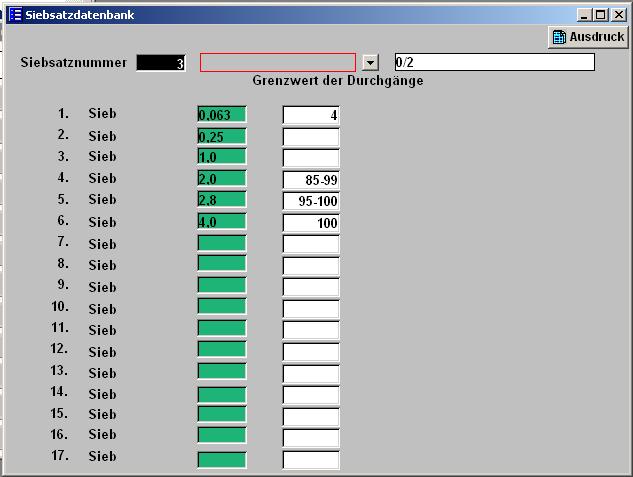Click the empty limit field for sieve 2

click(311, 136)
